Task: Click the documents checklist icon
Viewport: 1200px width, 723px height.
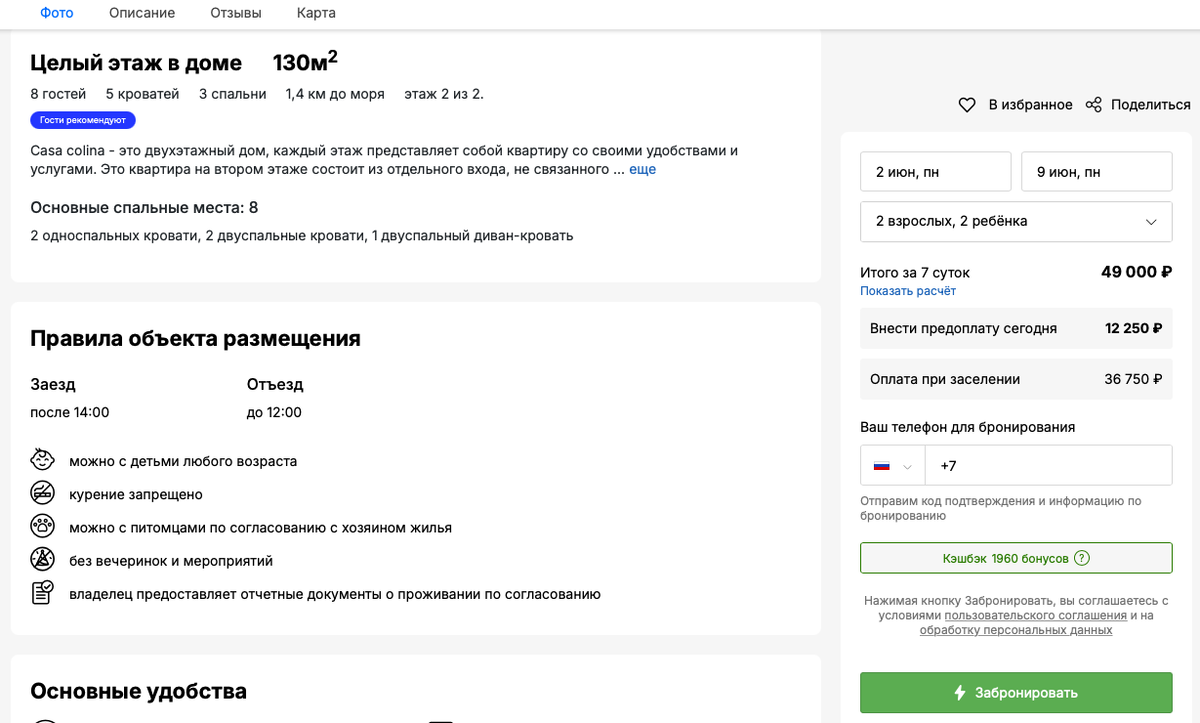Action: click(42, 593)
